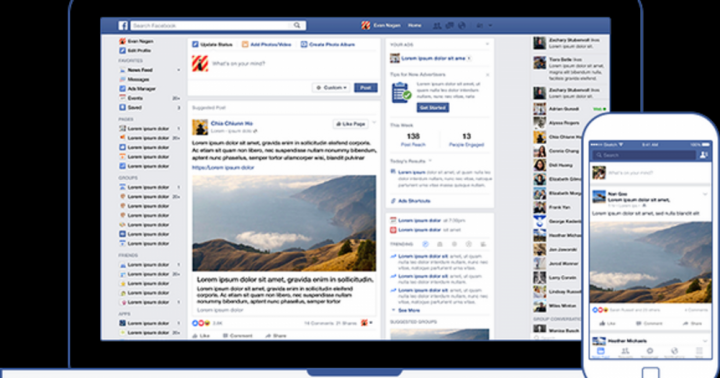Open Custom audience dropdown
This screenshot has width=720, height=378.
[x=331, y=87]
